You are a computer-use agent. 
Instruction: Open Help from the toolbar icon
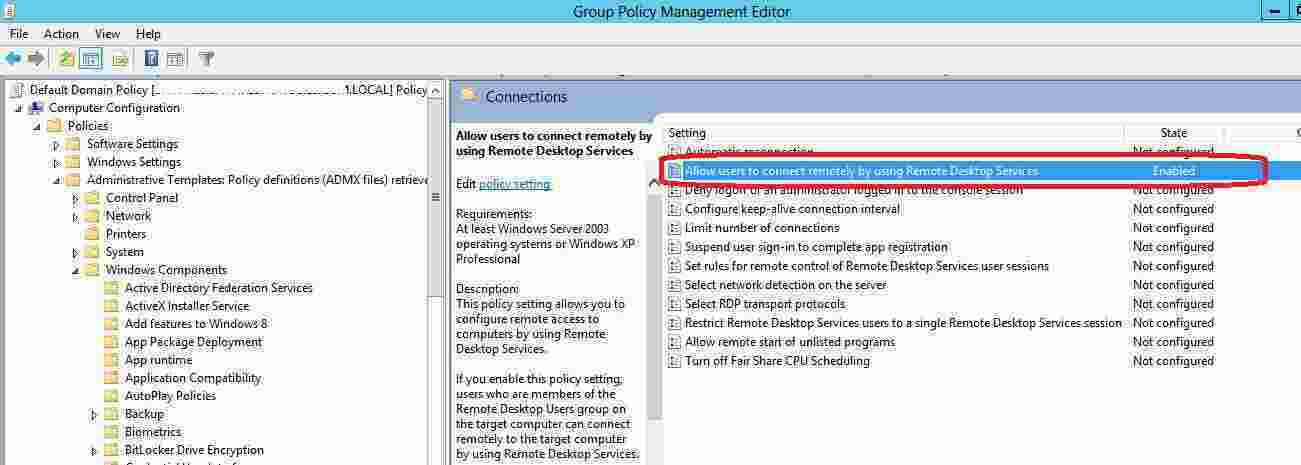point(151,58)
